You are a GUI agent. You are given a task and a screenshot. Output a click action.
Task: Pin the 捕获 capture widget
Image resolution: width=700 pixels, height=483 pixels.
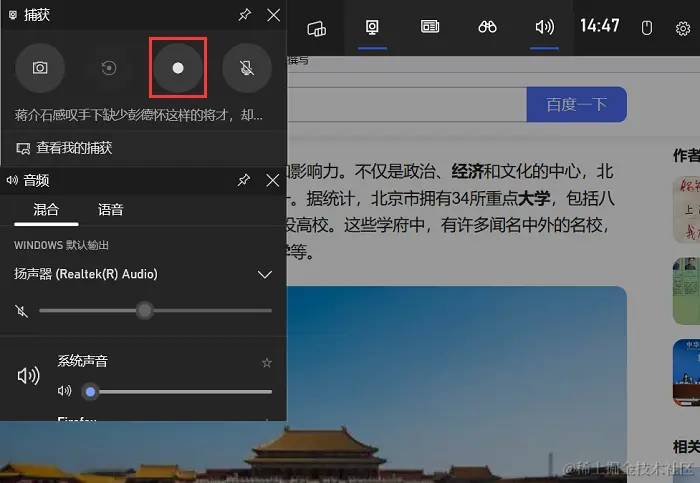pos(244,15)
